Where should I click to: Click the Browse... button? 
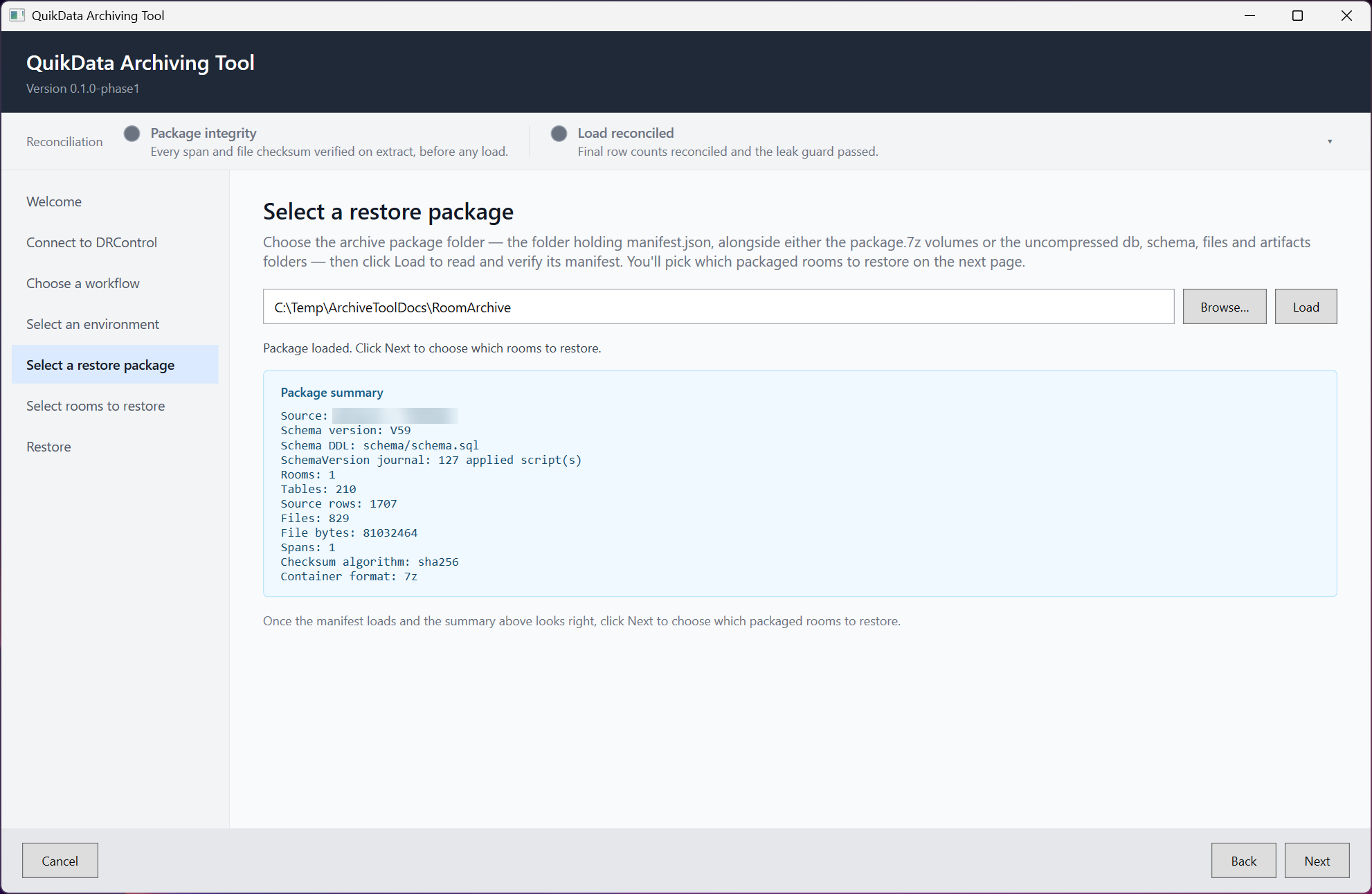[1225, 307]
